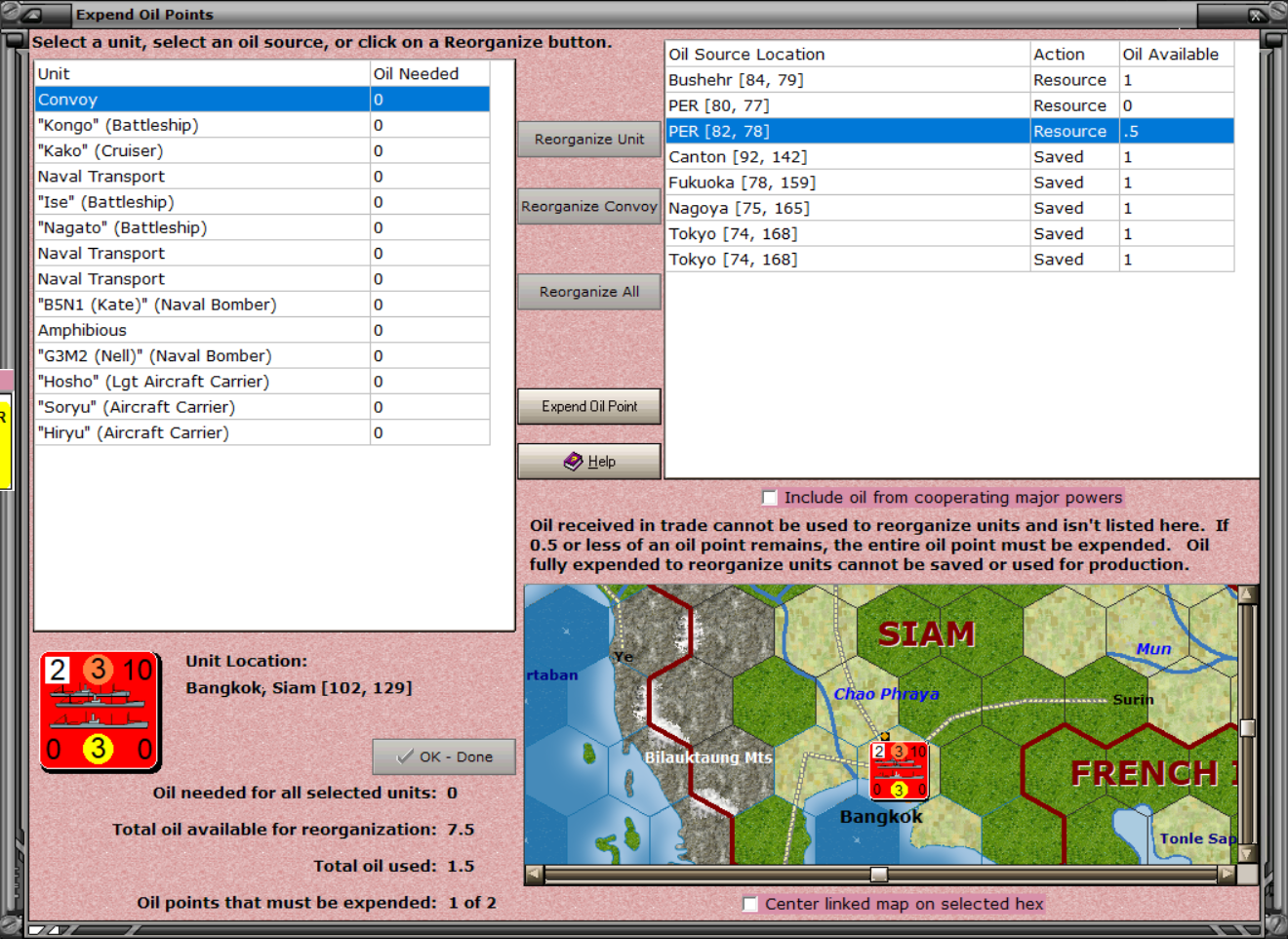This screenshot has height=939, width=1288.
Task: Click the Oil Needed column header
Action: point(429,73)
